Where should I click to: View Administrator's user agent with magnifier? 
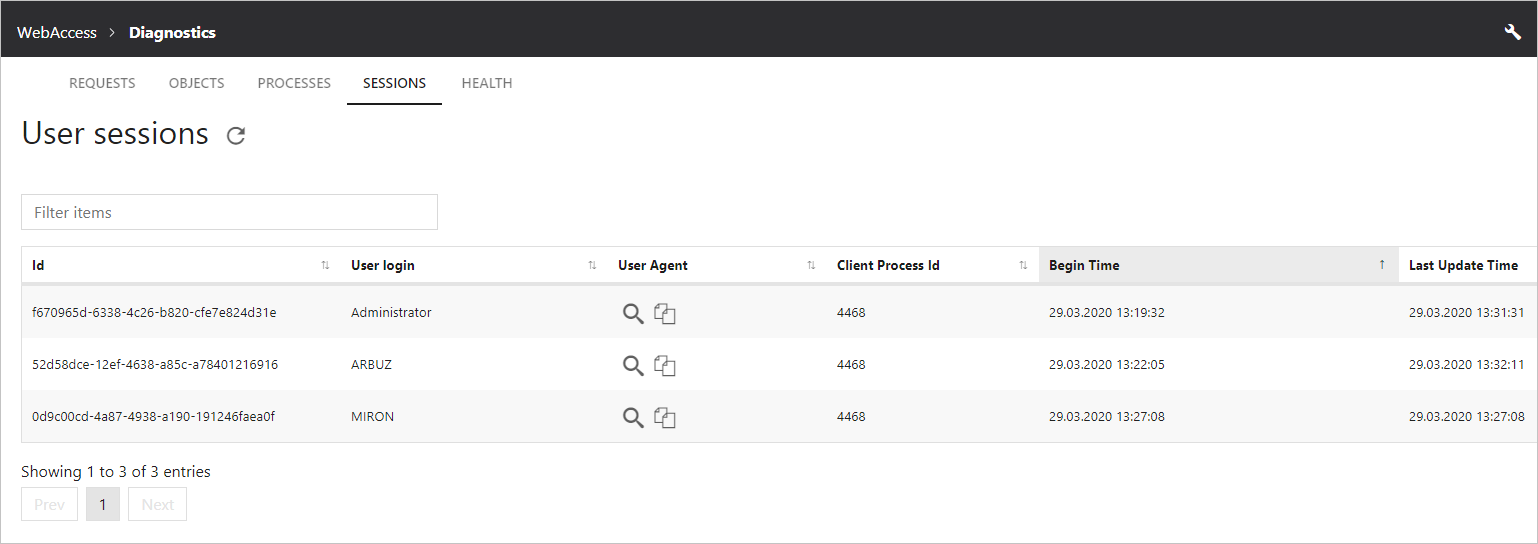click(633, 313)
